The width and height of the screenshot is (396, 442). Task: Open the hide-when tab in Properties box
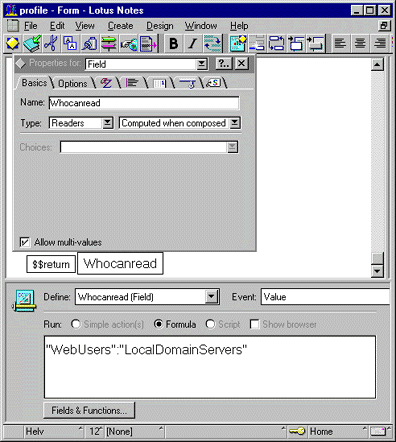187,83
